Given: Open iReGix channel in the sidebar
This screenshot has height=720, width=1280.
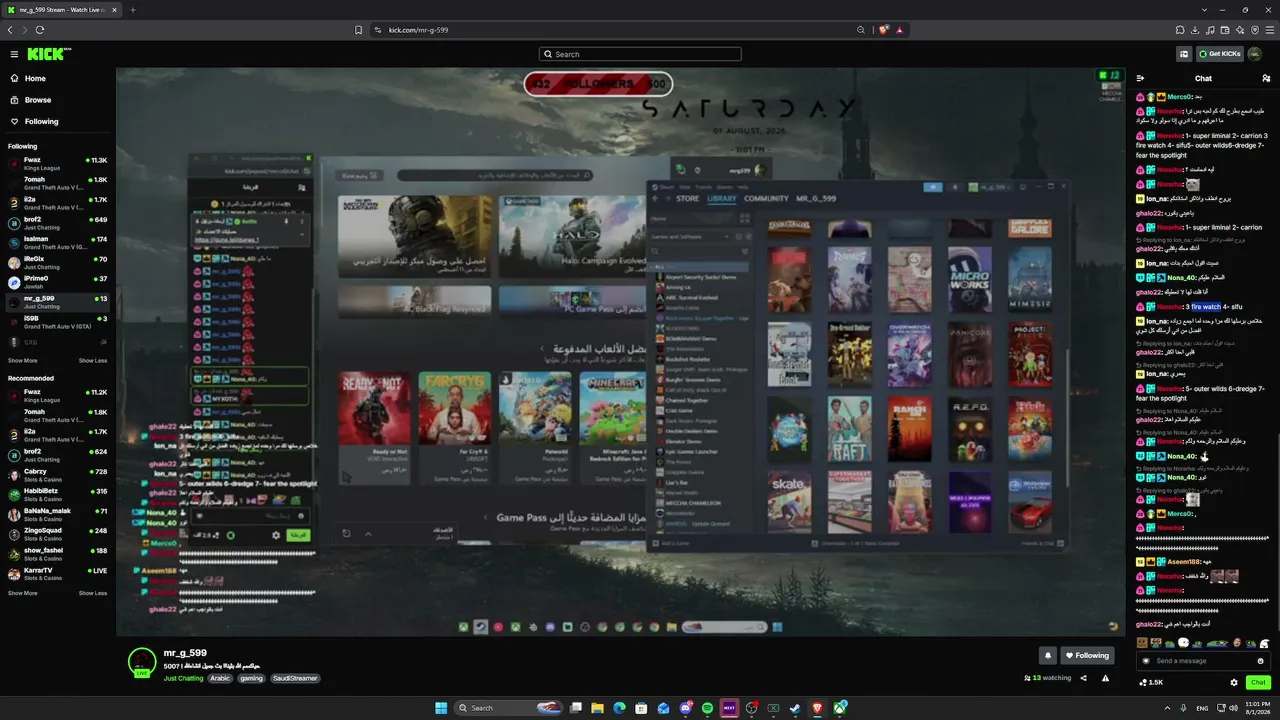Looking at the screenshot, I should click(58, 263).
